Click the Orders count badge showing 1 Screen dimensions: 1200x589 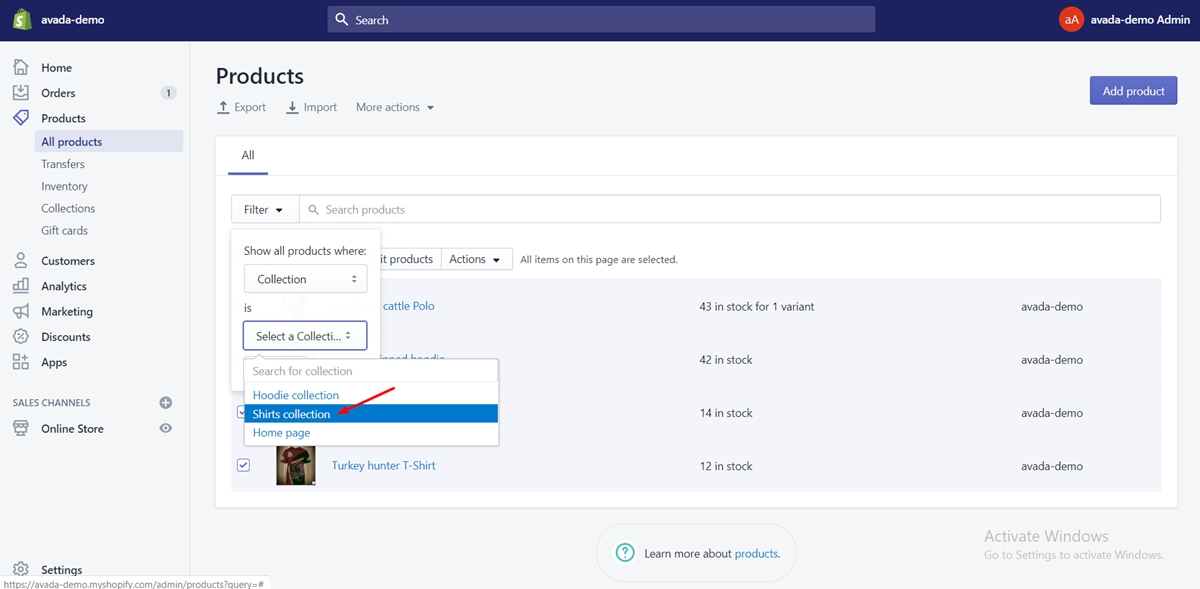(x=168, y=93)
